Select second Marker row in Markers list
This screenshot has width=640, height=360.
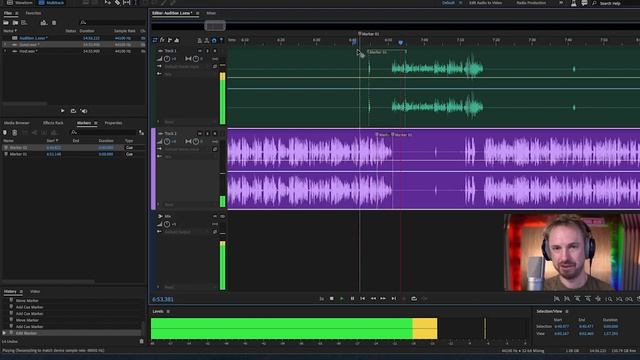point(73,154)
